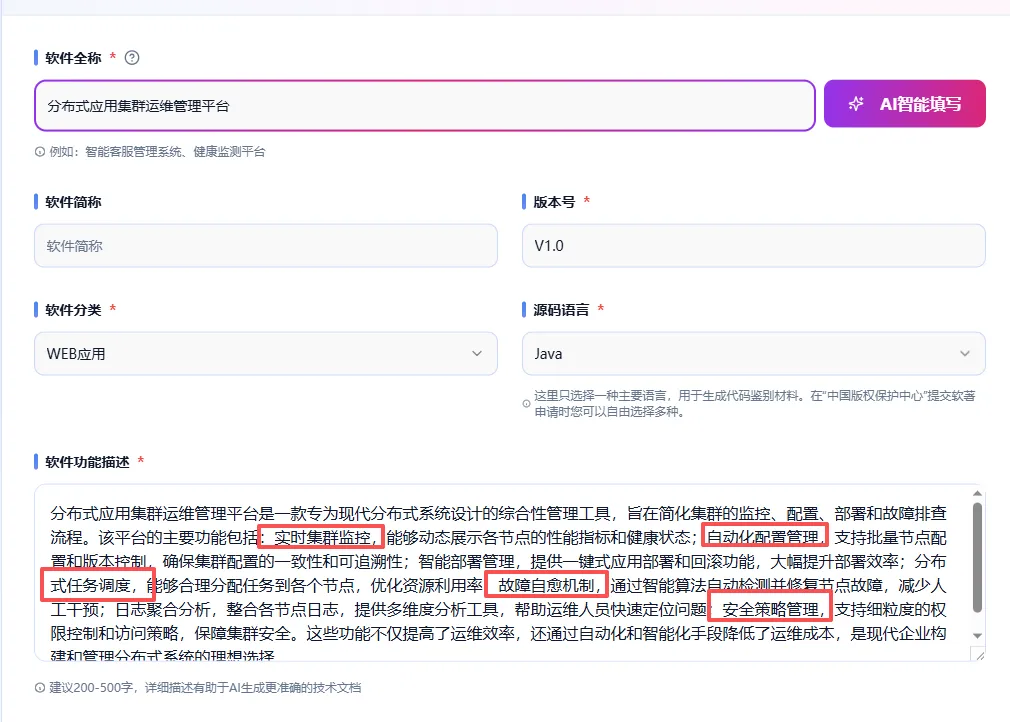Click the 源码语言 dropdown chevron
The image size is (1010, 722).
(x=964, y=353)
